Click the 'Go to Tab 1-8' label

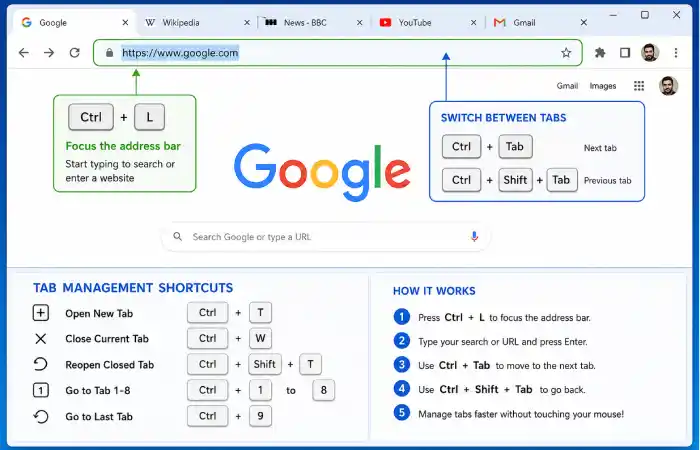click(x=98, y=391)
